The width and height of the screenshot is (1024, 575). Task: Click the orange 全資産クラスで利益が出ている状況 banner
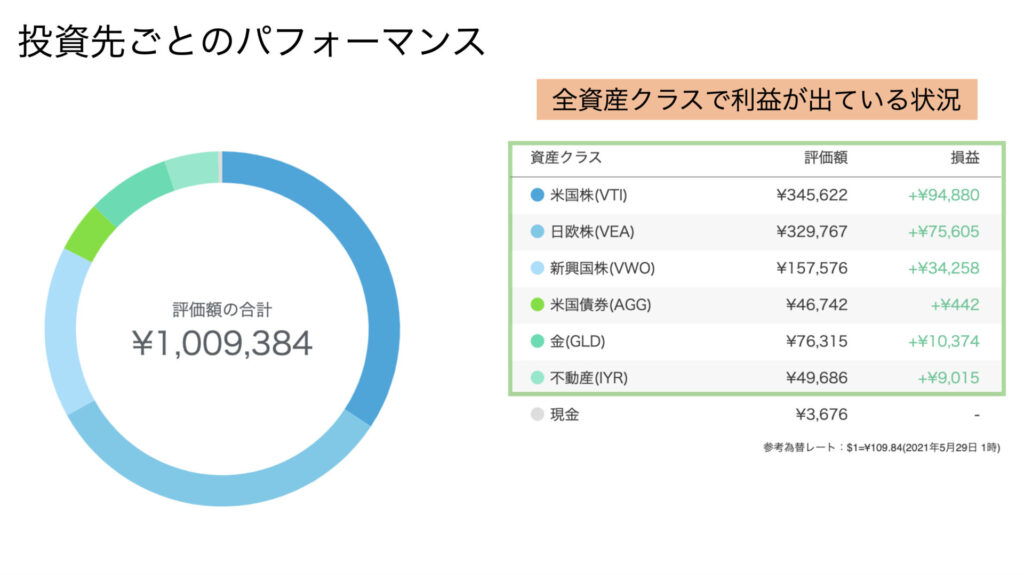pyautogui.click(x=756, y=100)
